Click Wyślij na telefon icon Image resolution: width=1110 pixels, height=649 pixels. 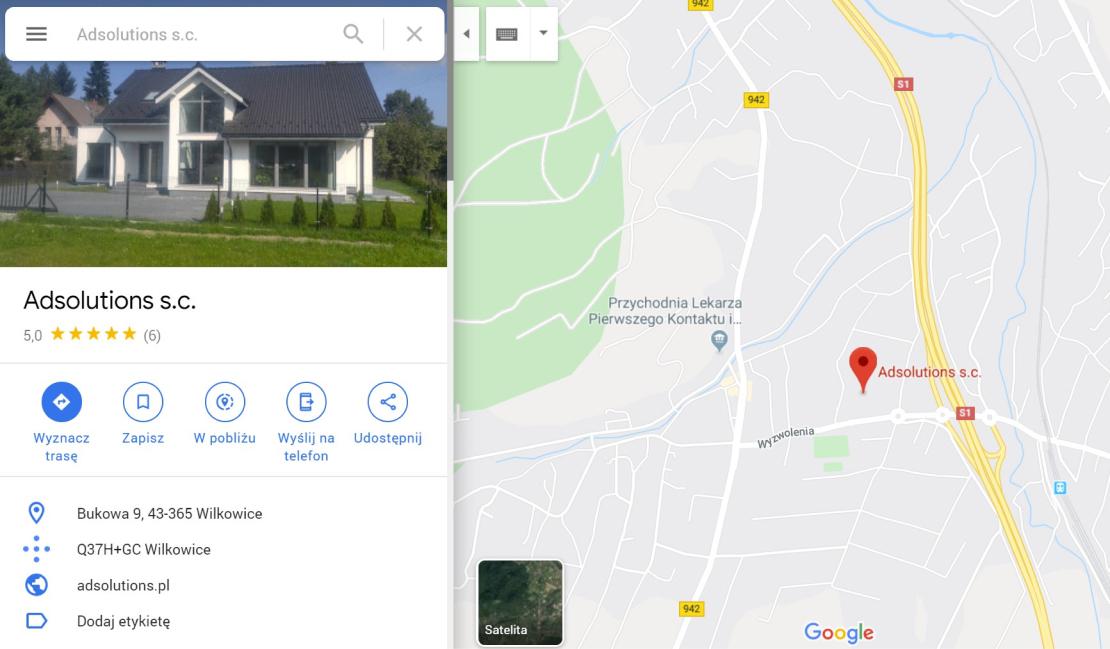pyautogui.click(x=306, y=402)
